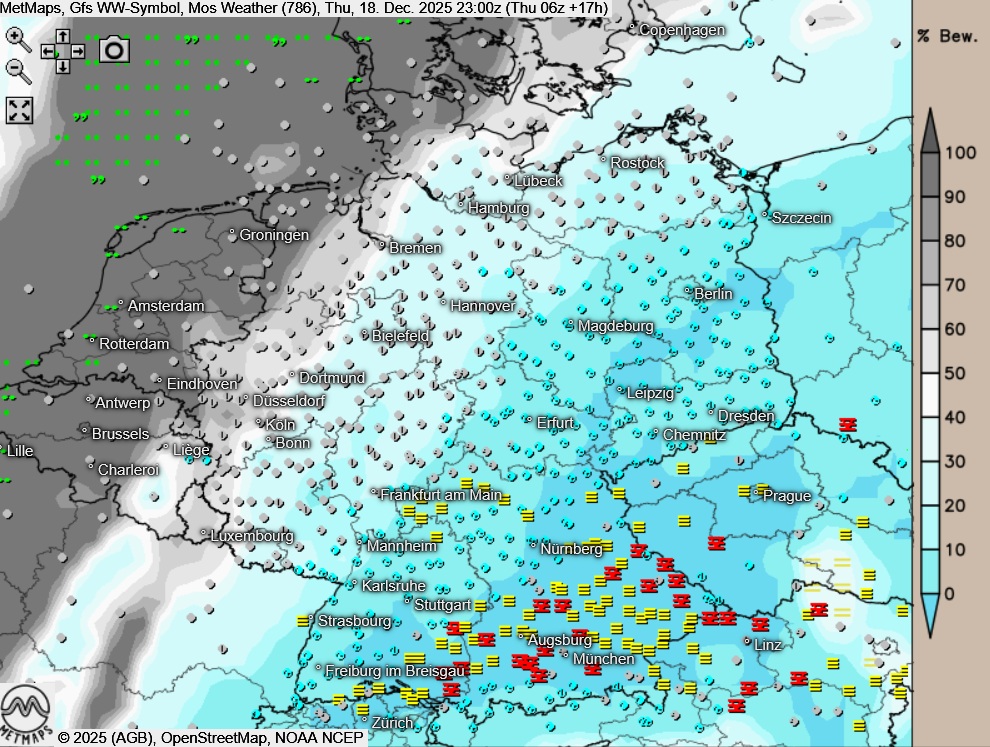Pan the map down with the arrow
This screenshot has height=747, width=990.
click(x=63, y=66)
